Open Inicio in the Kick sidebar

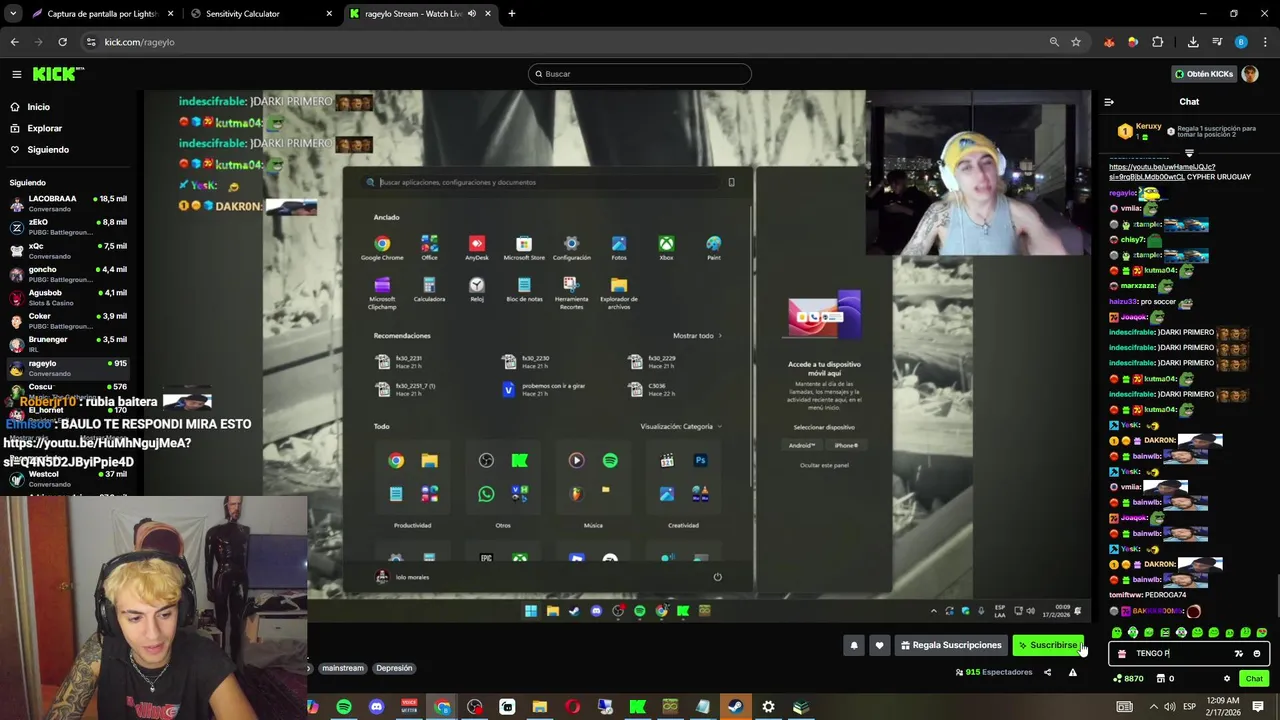[x=38, y=107]
